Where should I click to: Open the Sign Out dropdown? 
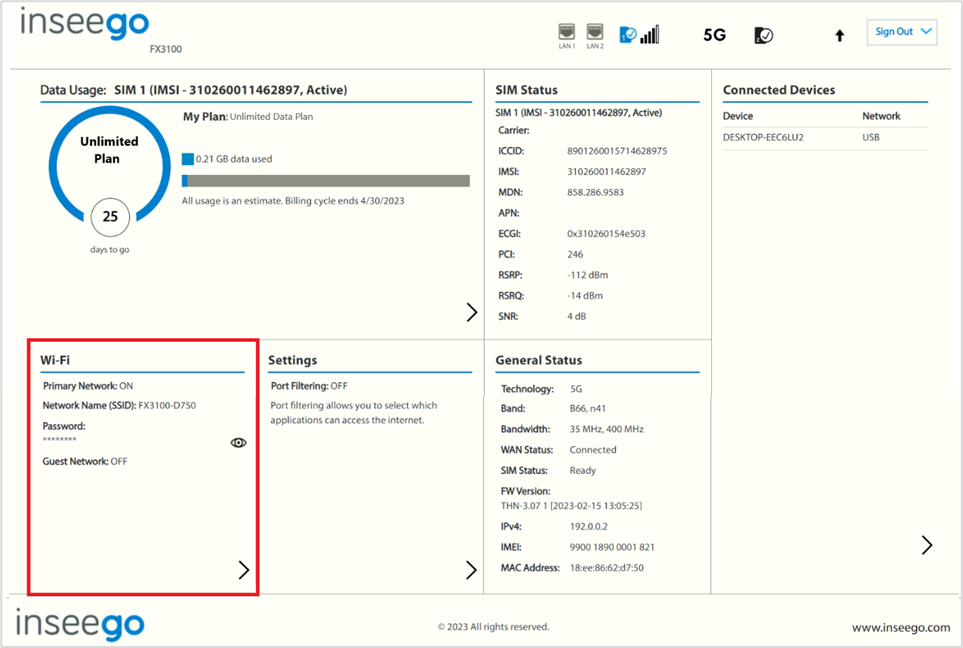[902, 32]
